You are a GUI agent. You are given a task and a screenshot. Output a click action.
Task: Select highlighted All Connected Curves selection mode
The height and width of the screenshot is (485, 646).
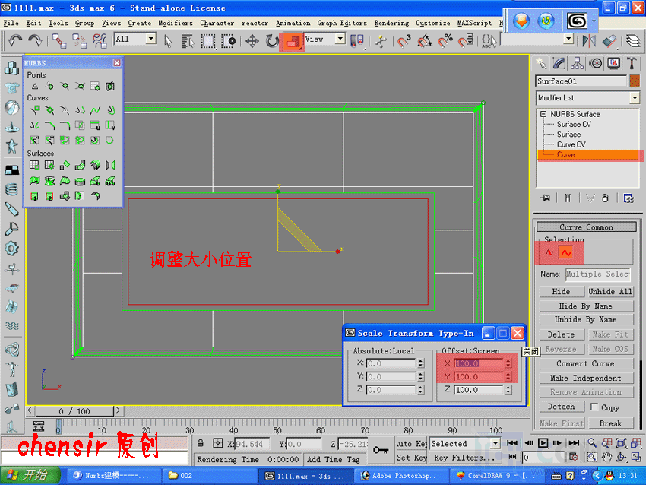tap(567, 253)
